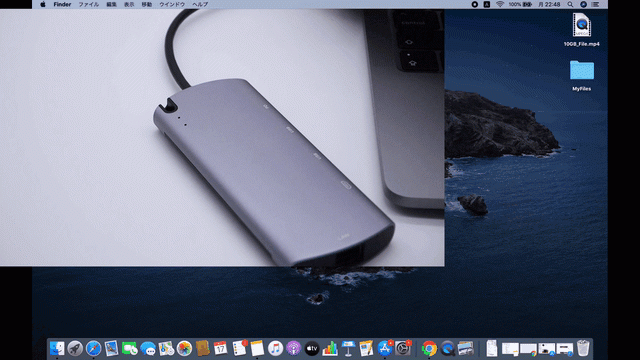Screen dimensions: 640x360
Task: Launch Launchpad rocket icon in Dock
Action: (75, 349)
